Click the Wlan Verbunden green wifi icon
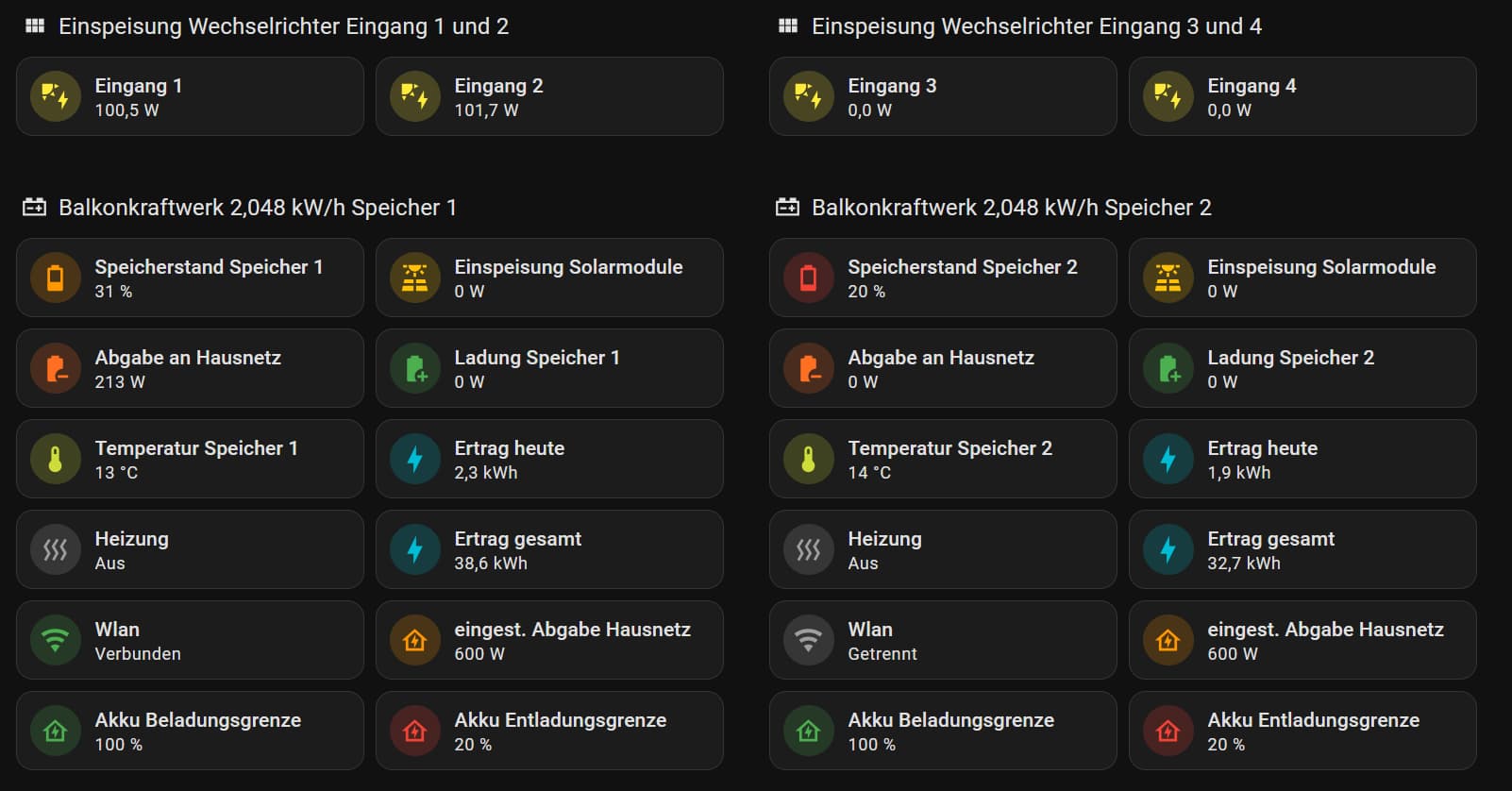 pyautogui.click(x=56, y=640)
